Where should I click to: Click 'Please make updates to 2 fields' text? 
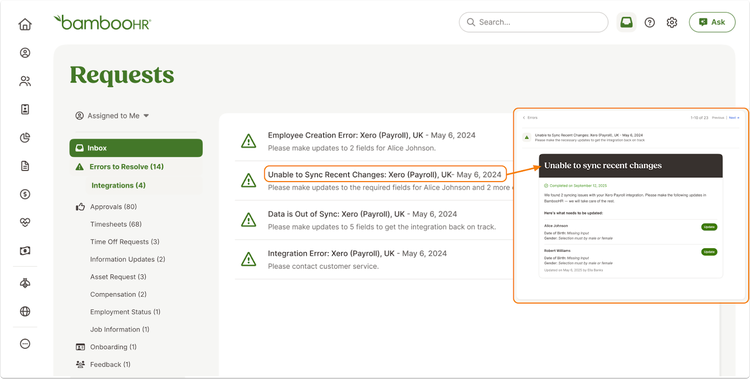352,148
